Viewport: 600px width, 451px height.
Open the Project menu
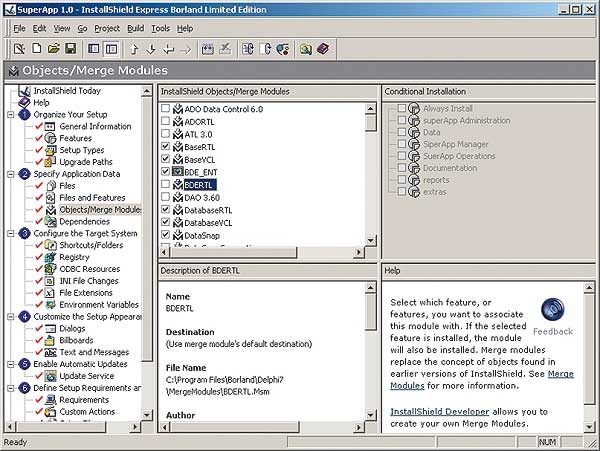[107, 28]
